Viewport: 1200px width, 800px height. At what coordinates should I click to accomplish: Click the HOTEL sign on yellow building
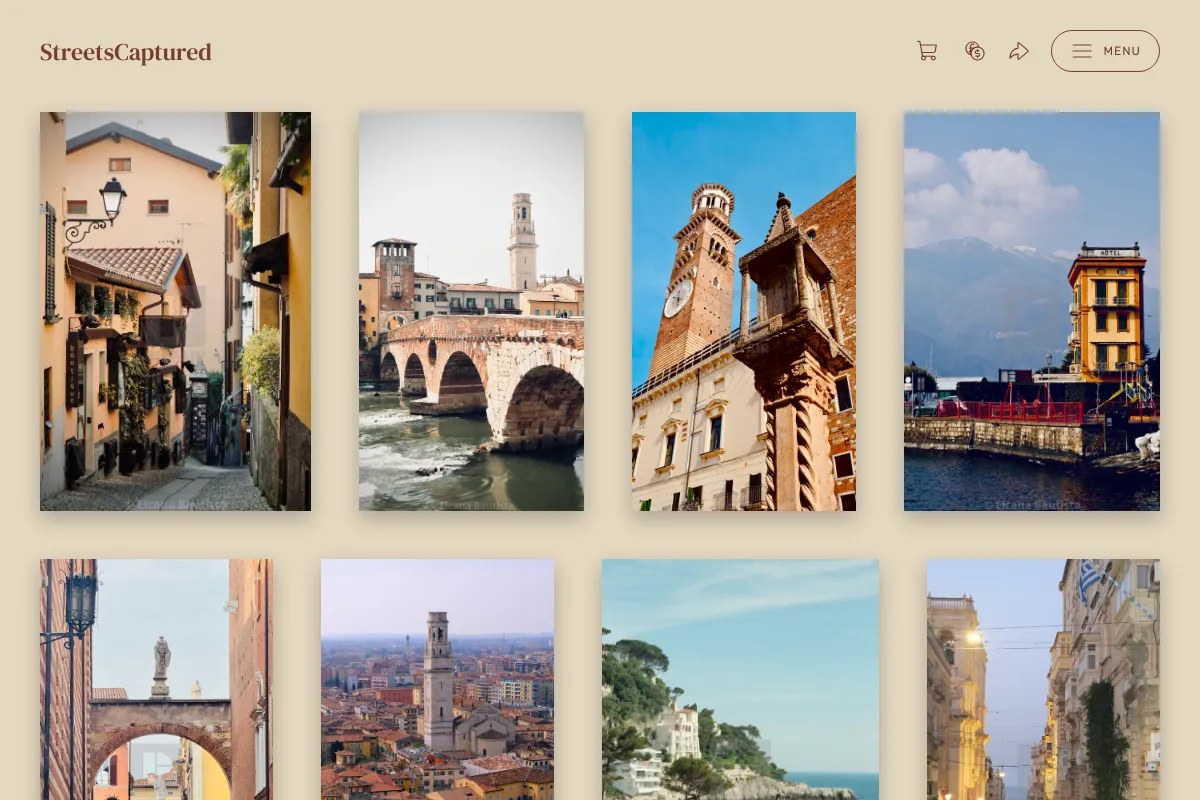point(1109,249)
